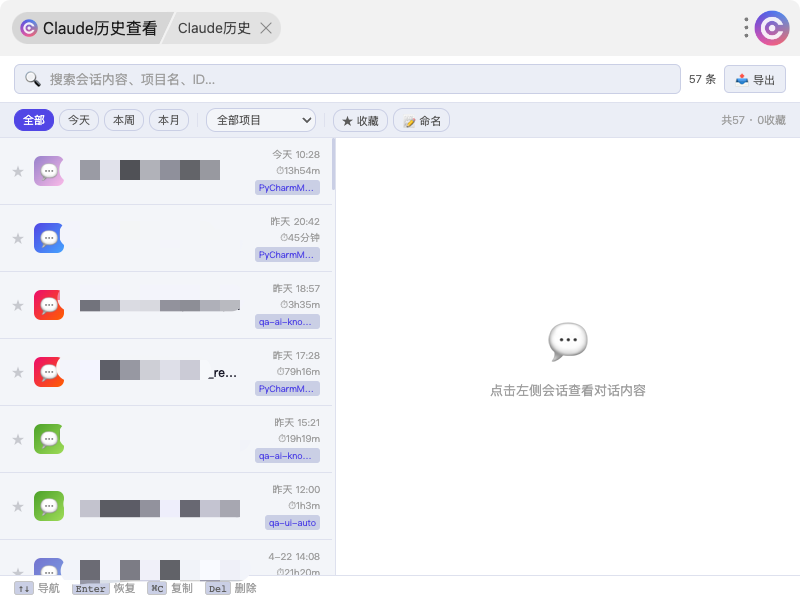Star the conversation from today 10:28
The height and width of the screenshot is (600, 800).
click(x=17, y=171)
